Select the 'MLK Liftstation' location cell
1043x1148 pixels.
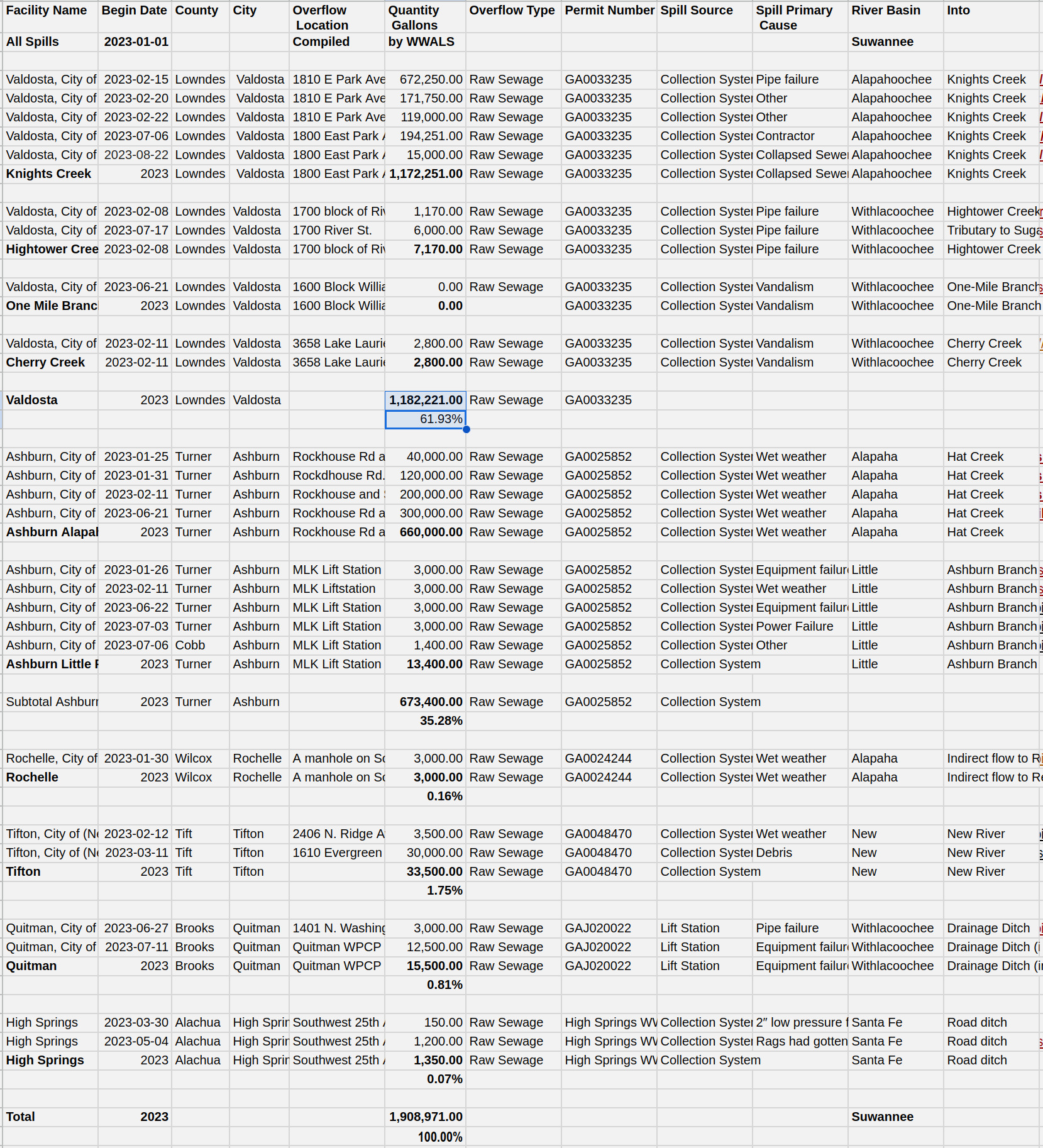click(x=337, y=589)
